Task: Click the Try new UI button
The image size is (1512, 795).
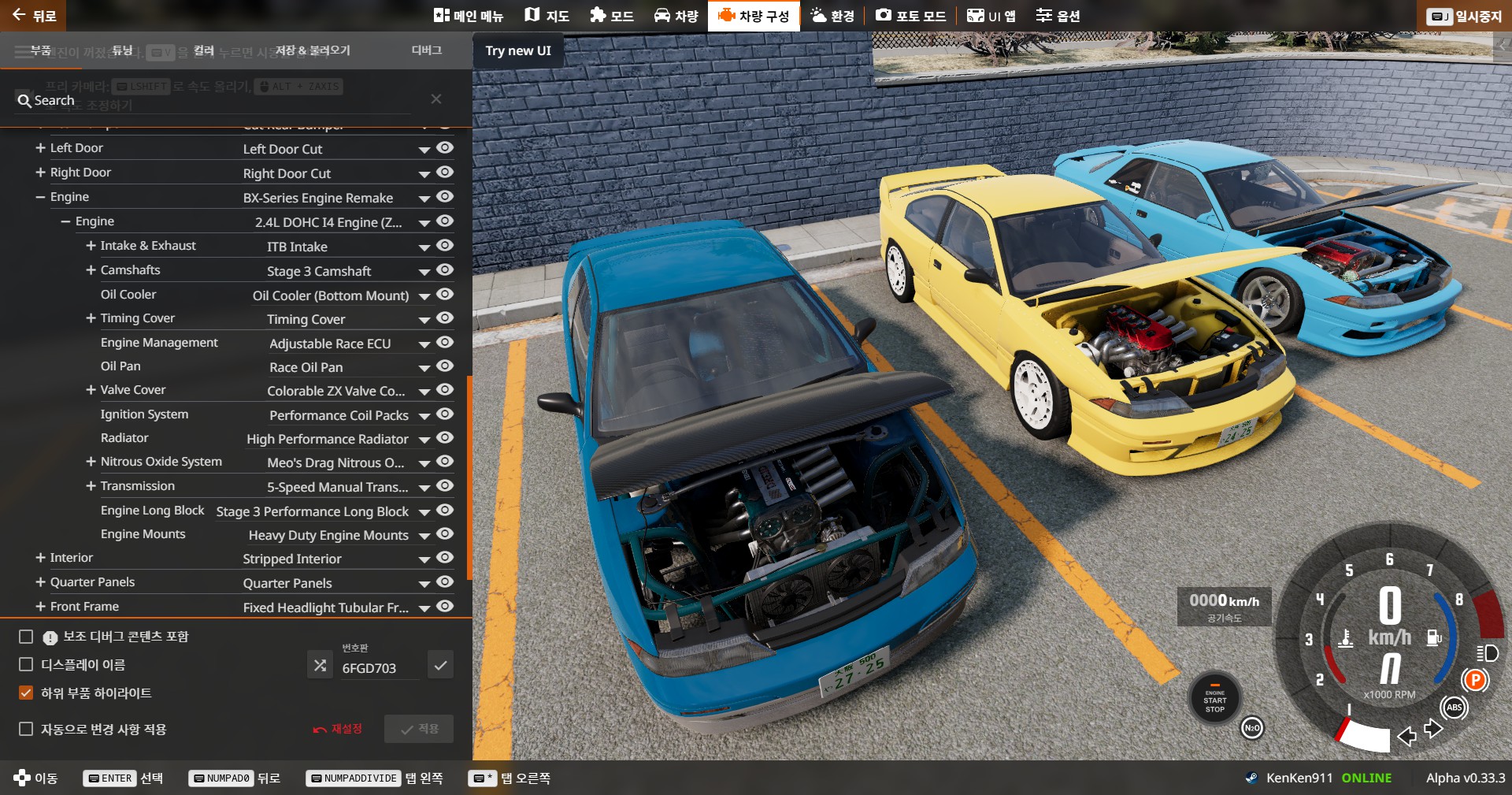Action: click(518, 50)
